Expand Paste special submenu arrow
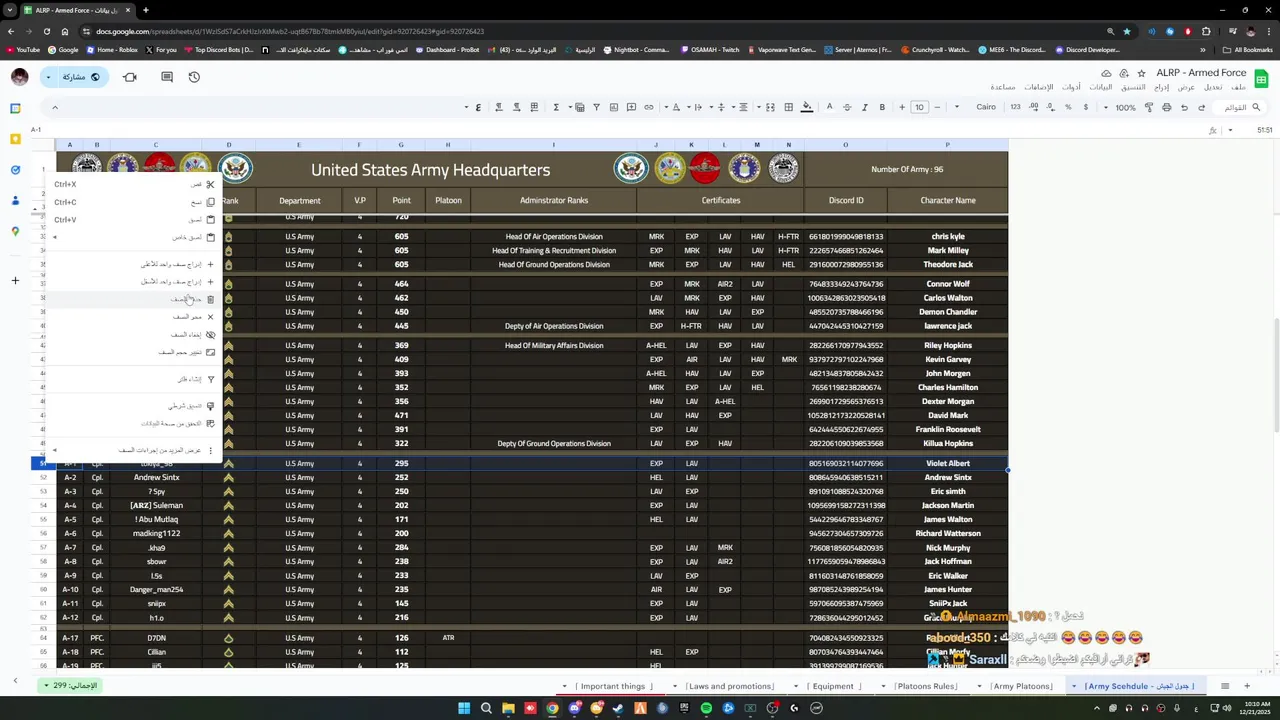The height and width of the screenshot is (720, 1280). tap(55, 237)
